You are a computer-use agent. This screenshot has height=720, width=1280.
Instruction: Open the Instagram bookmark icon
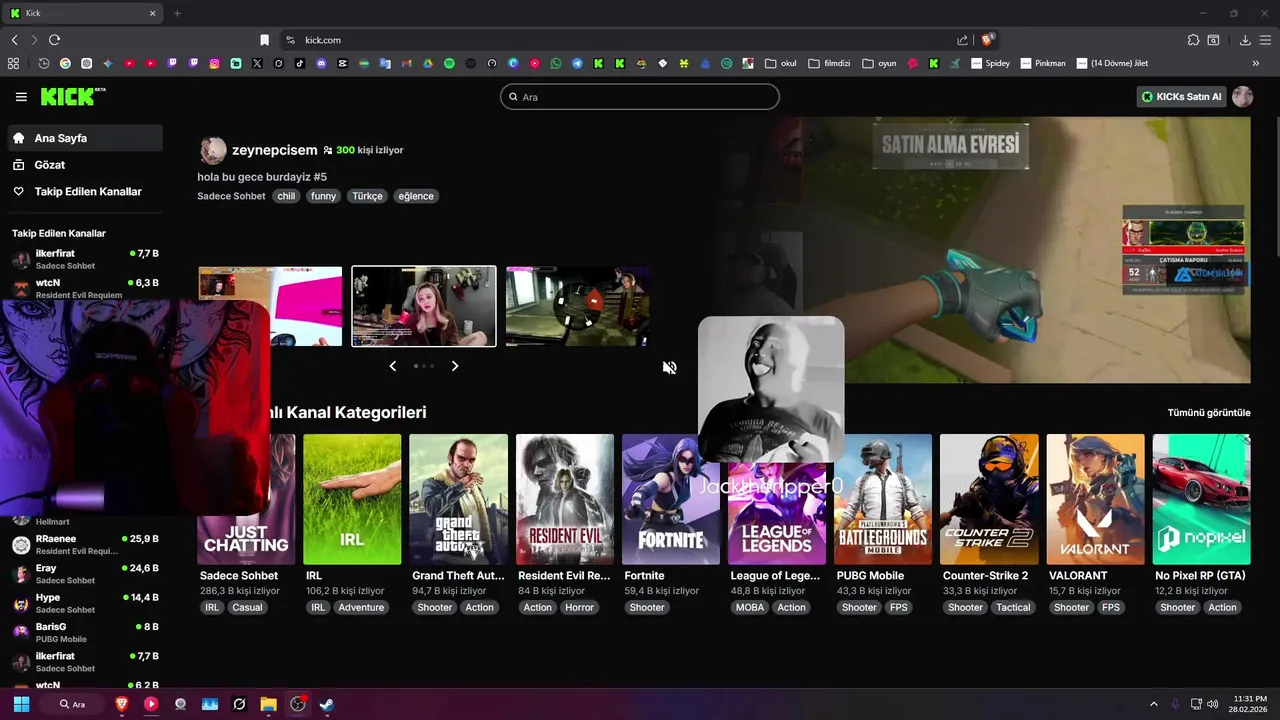214,63
